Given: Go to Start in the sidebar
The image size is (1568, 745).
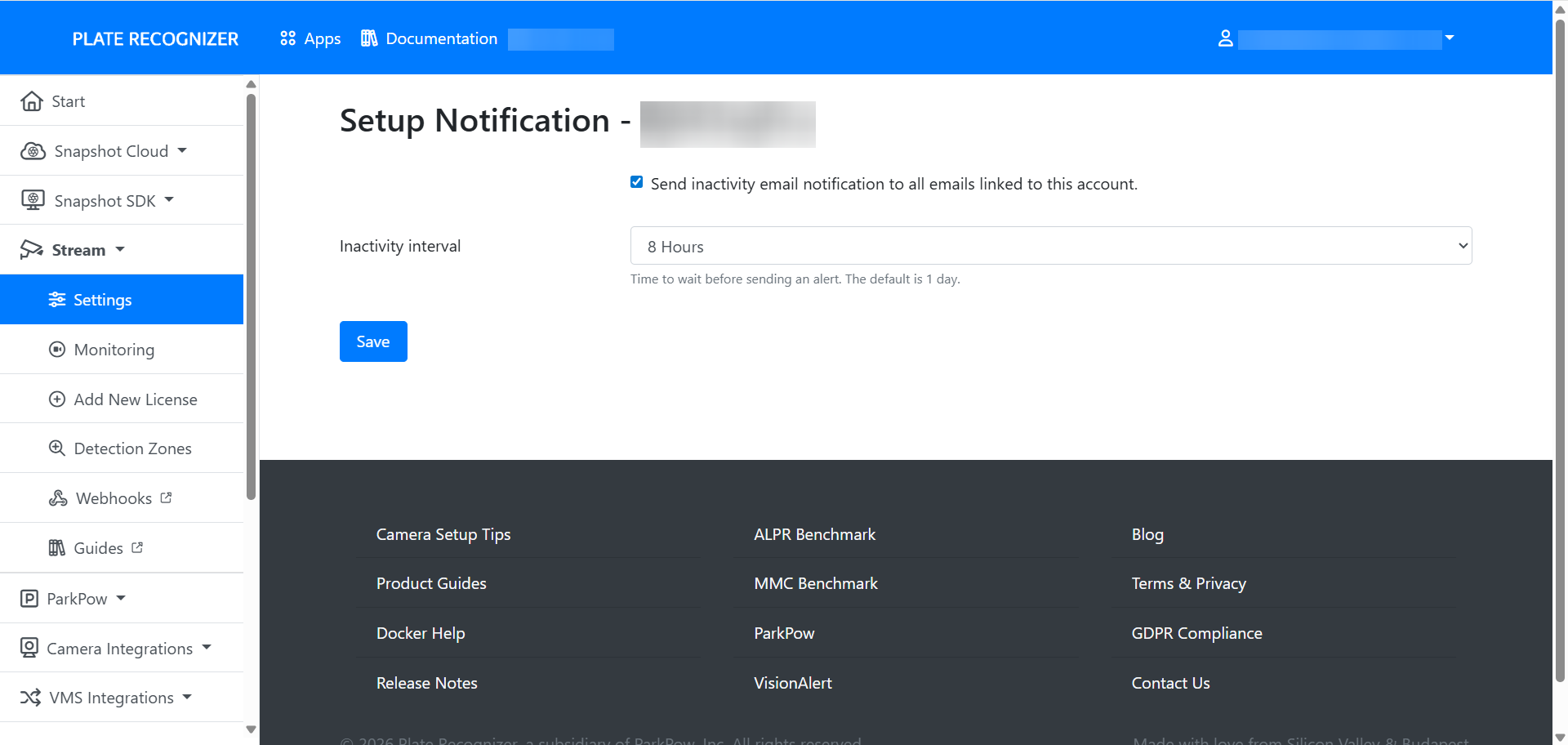Looking at the screenshot, I should click(x=122, y=101).
